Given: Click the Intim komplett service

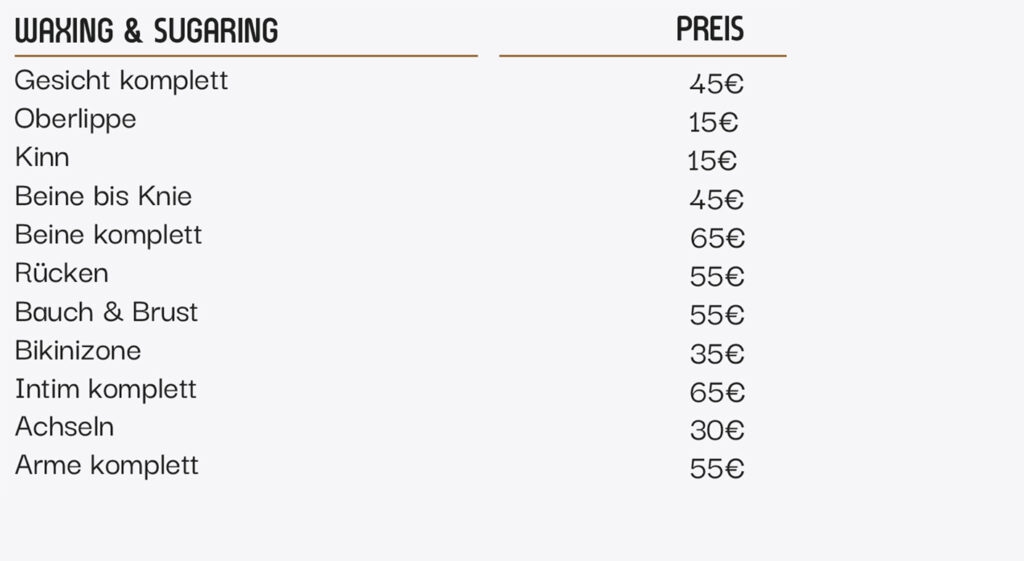Looking at the screenshot, I should (105, 389).
